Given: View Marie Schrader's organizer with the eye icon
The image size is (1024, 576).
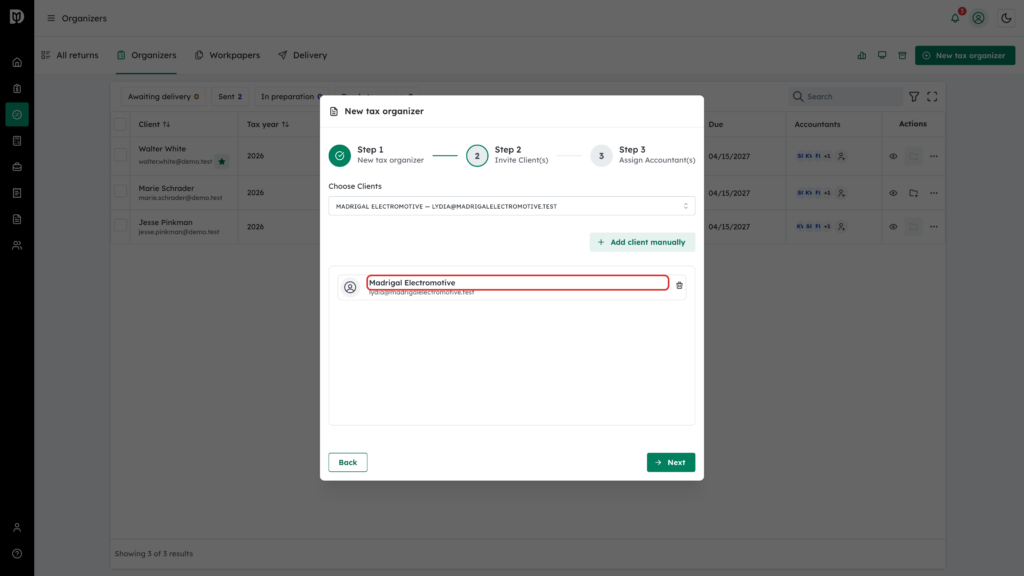Looking at the screenshot, I should click(x=893, y=193).
